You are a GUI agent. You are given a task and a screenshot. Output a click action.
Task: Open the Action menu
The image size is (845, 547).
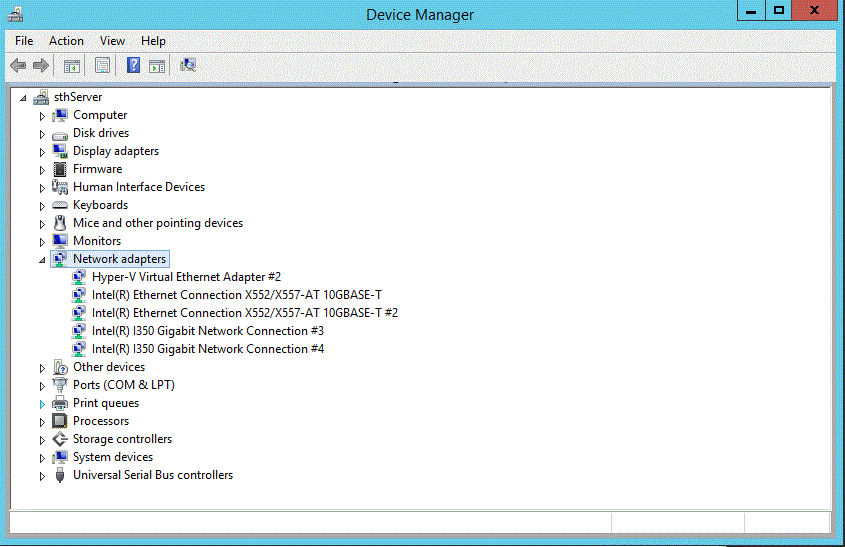click(x=66, y=41)
